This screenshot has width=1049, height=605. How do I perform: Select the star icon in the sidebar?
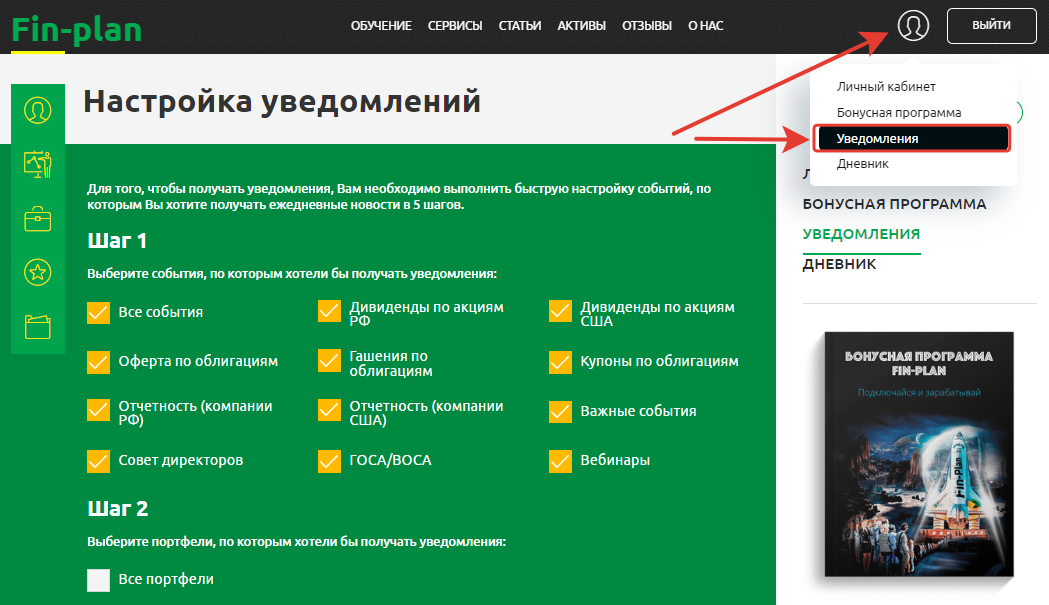coord(38,272)
